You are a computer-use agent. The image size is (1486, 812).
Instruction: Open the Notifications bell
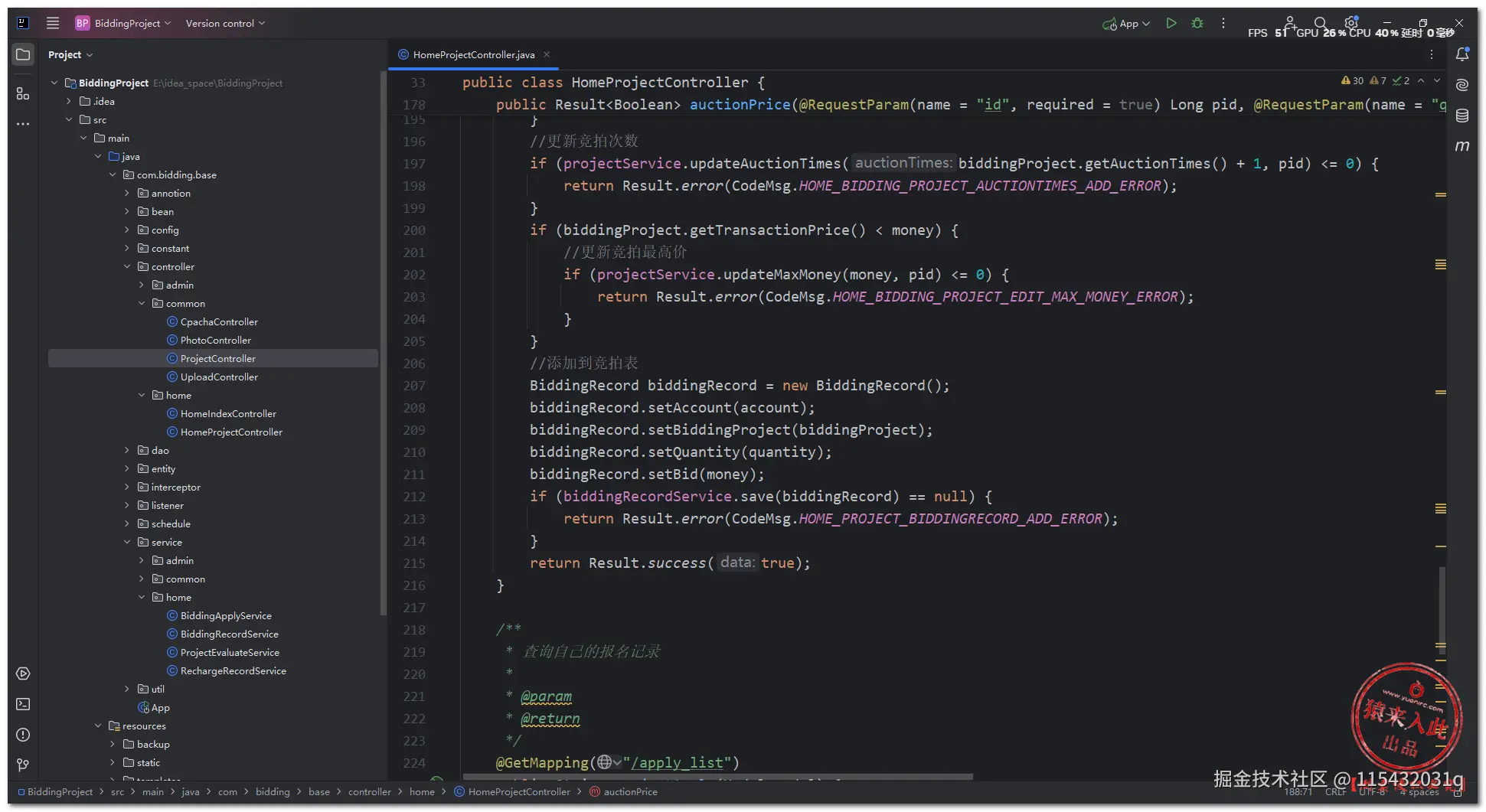[1462, 54]
